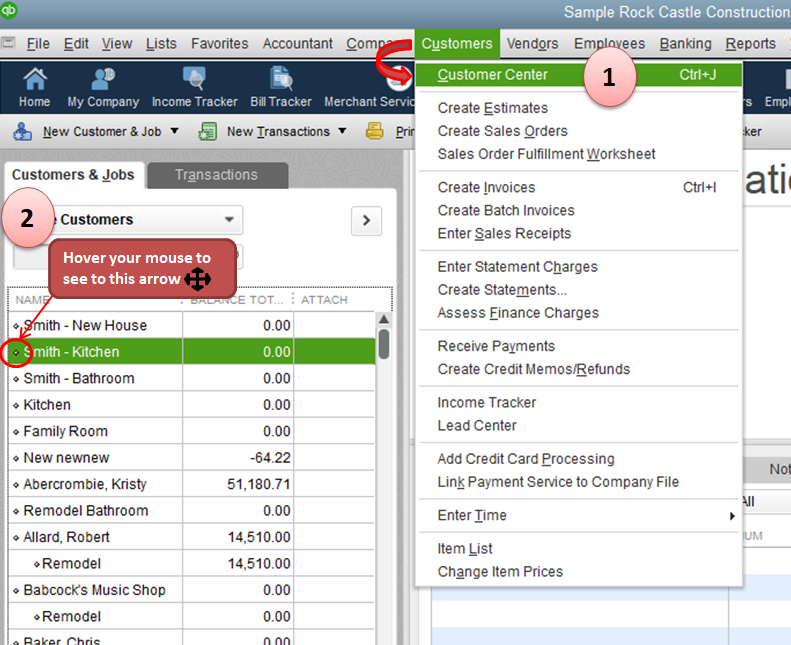Open the Edit menu

76,44
